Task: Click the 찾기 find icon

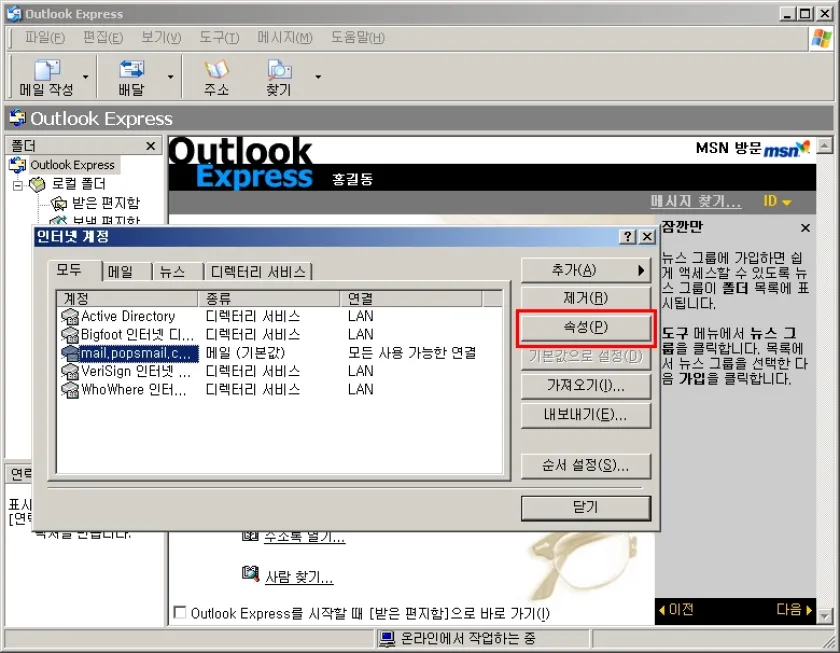Action: click(279, 78)
